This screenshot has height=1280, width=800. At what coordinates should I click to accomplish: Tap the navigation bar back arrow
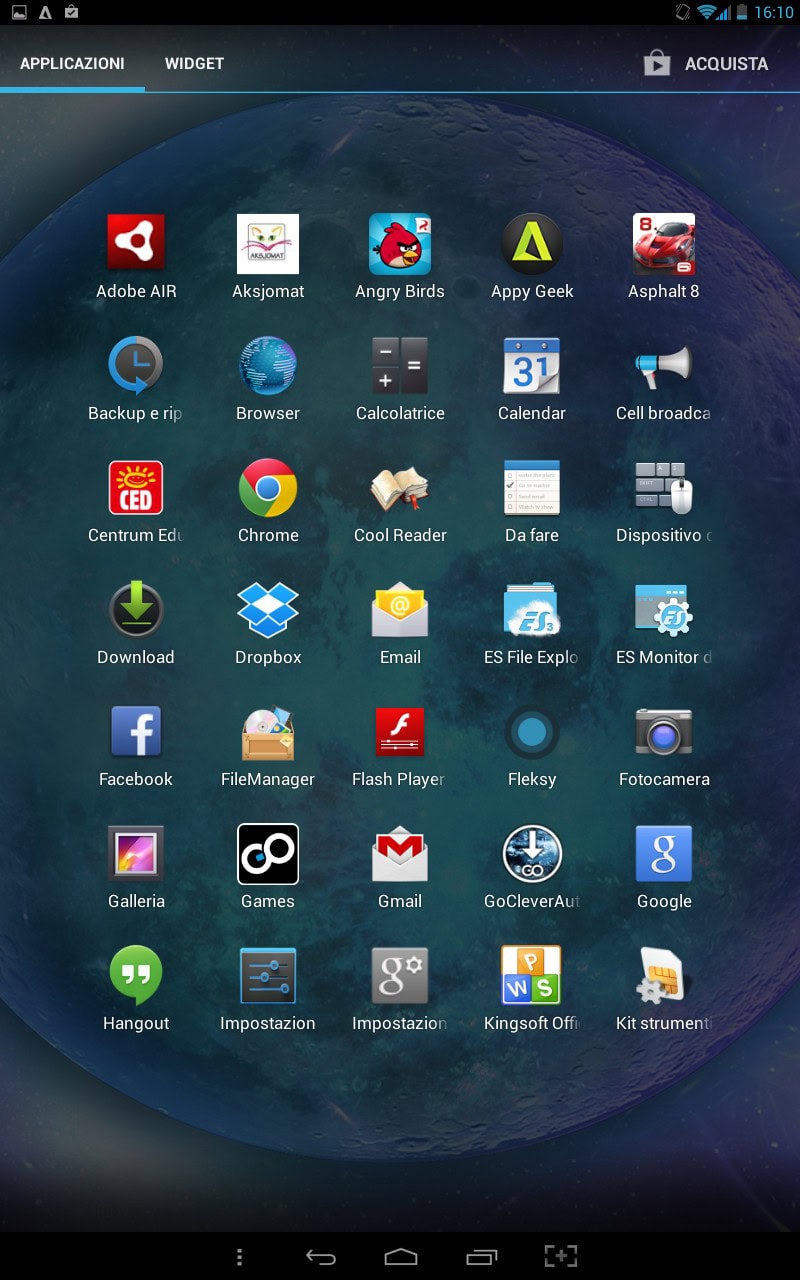click(320, 1257)
